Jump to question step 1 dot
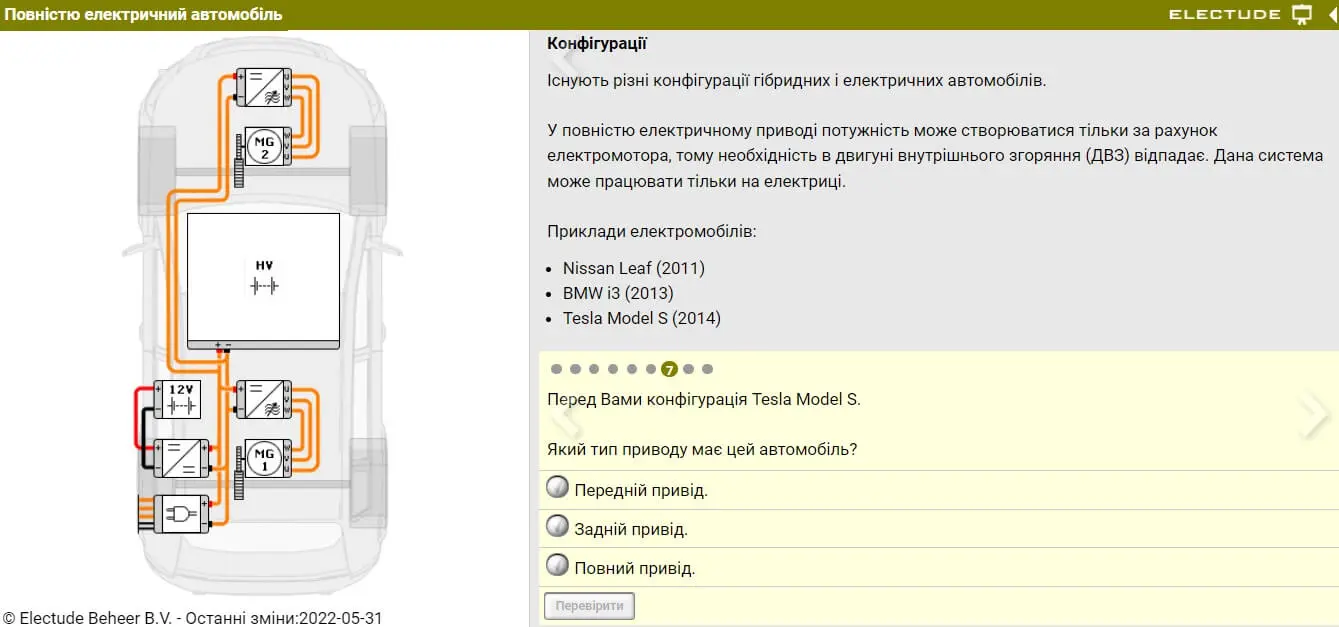The width and height of the screenshot is (1339, 627). (x=556, y=369)
